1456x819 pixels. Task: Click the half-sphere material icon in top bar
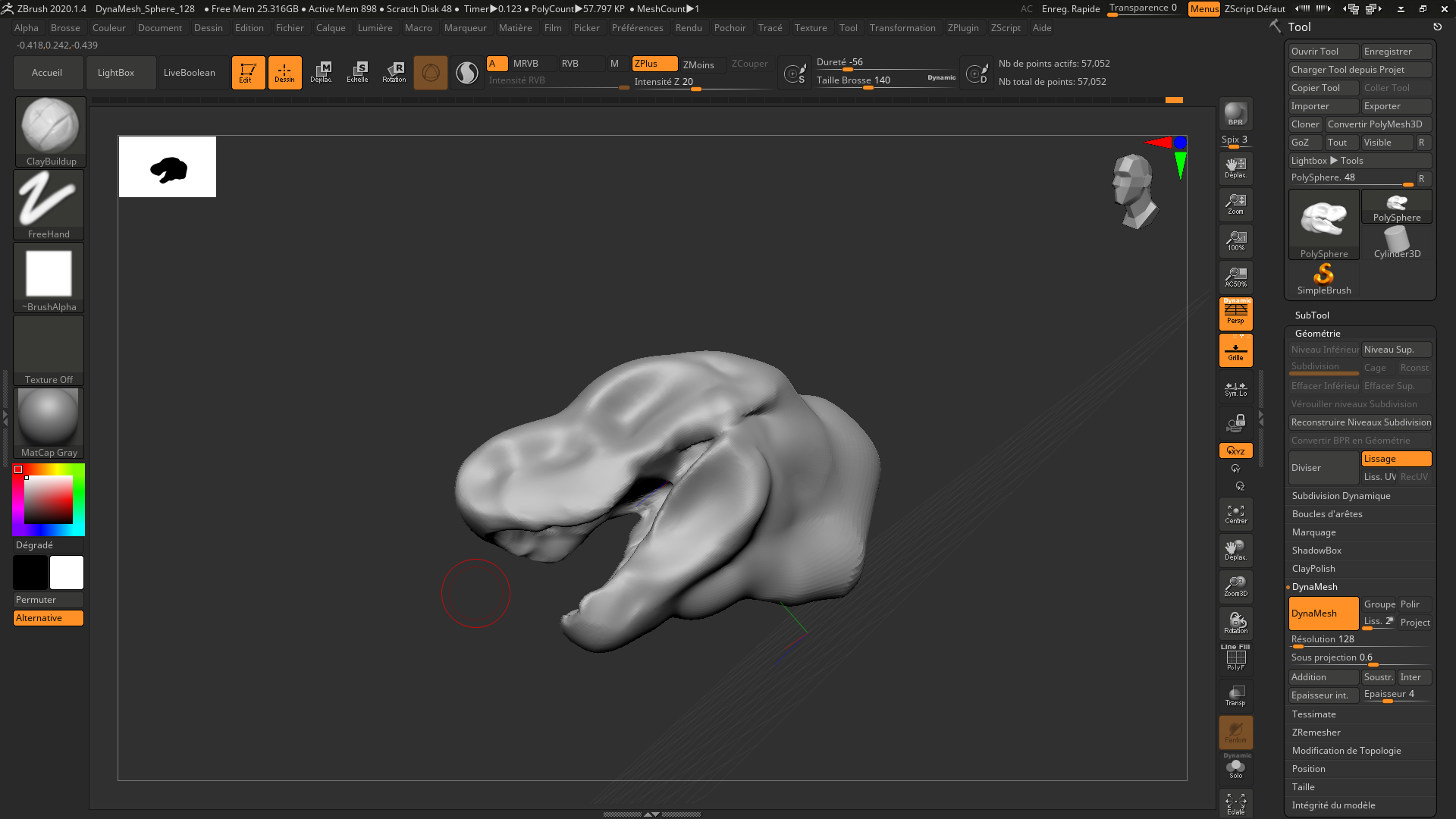pos(466,73)
